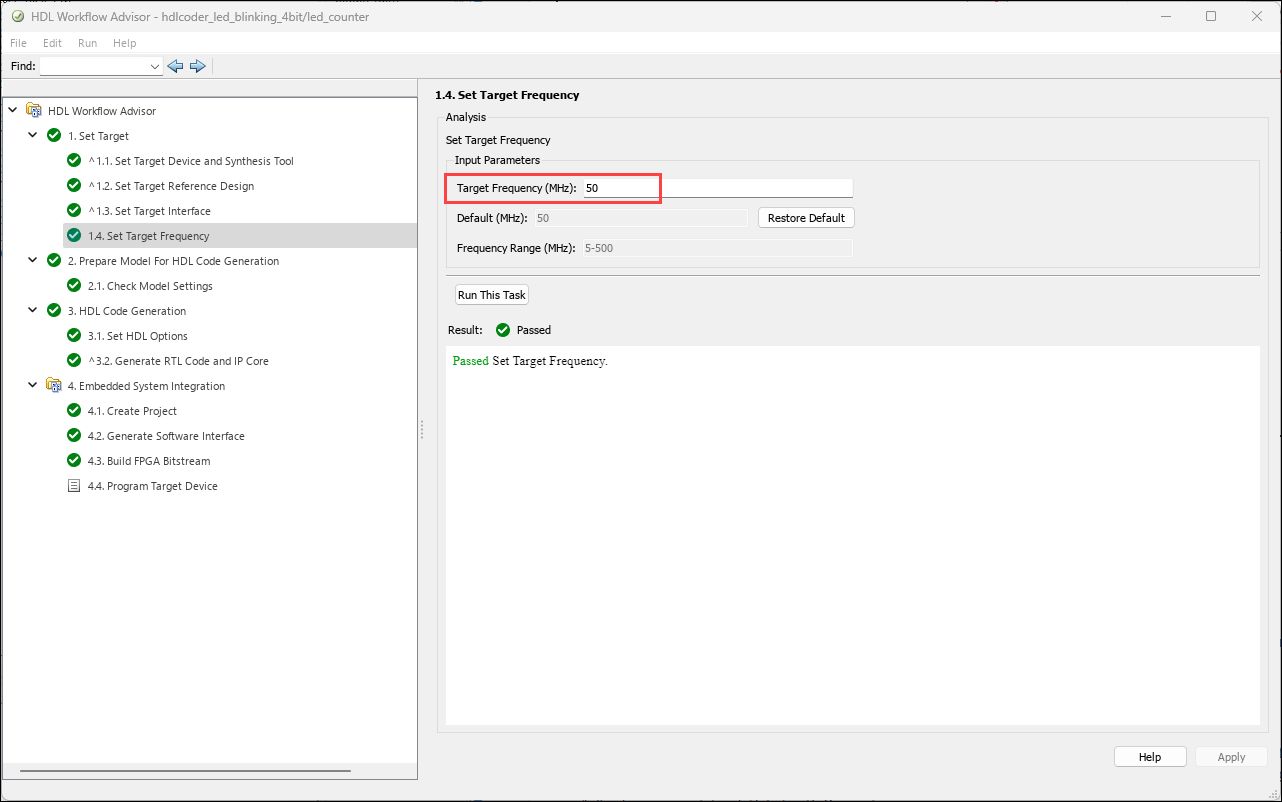Open the File menu

point(18,43)
